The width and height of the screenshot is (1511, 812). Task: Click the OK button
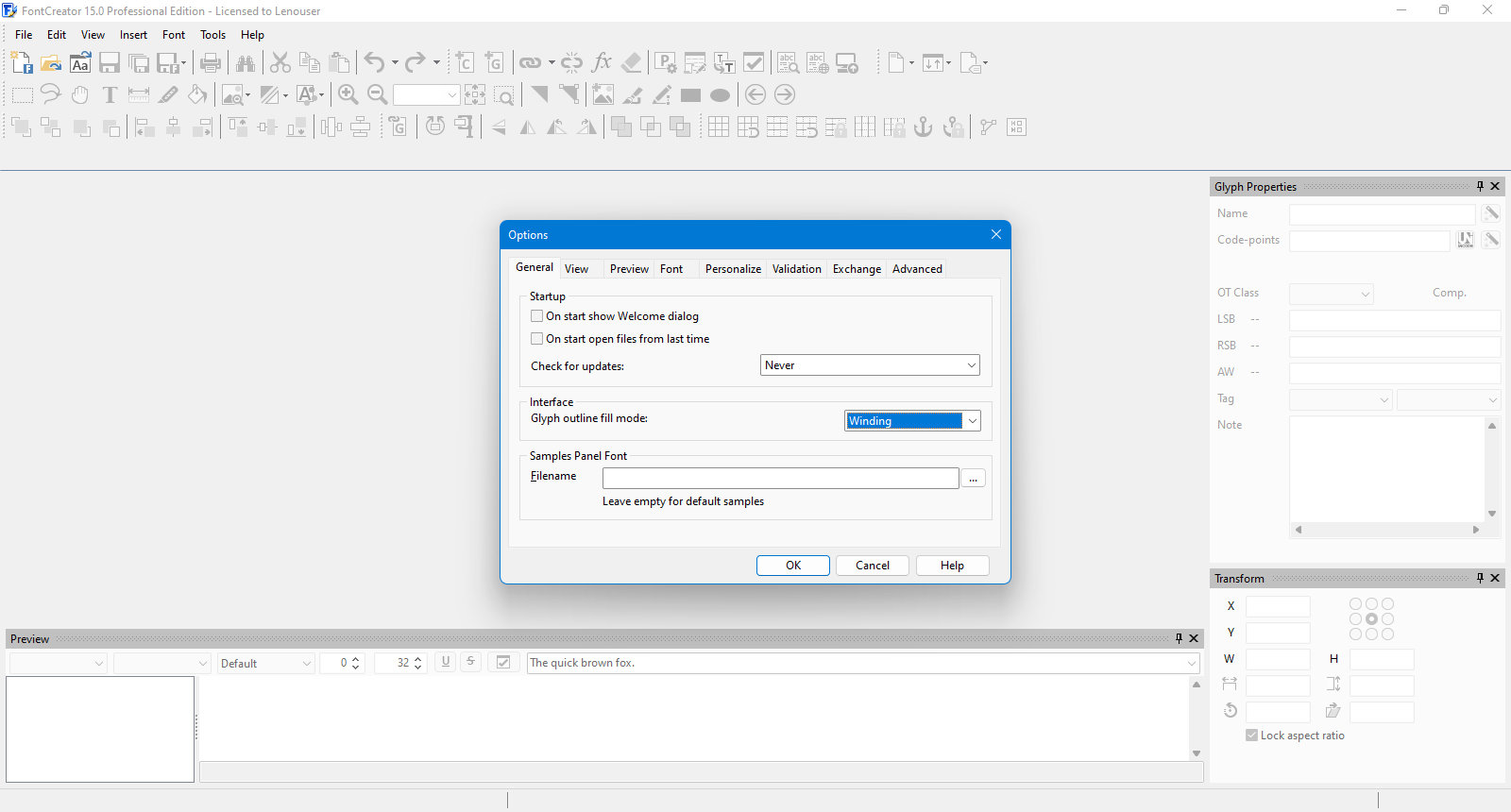click(793, 566)
